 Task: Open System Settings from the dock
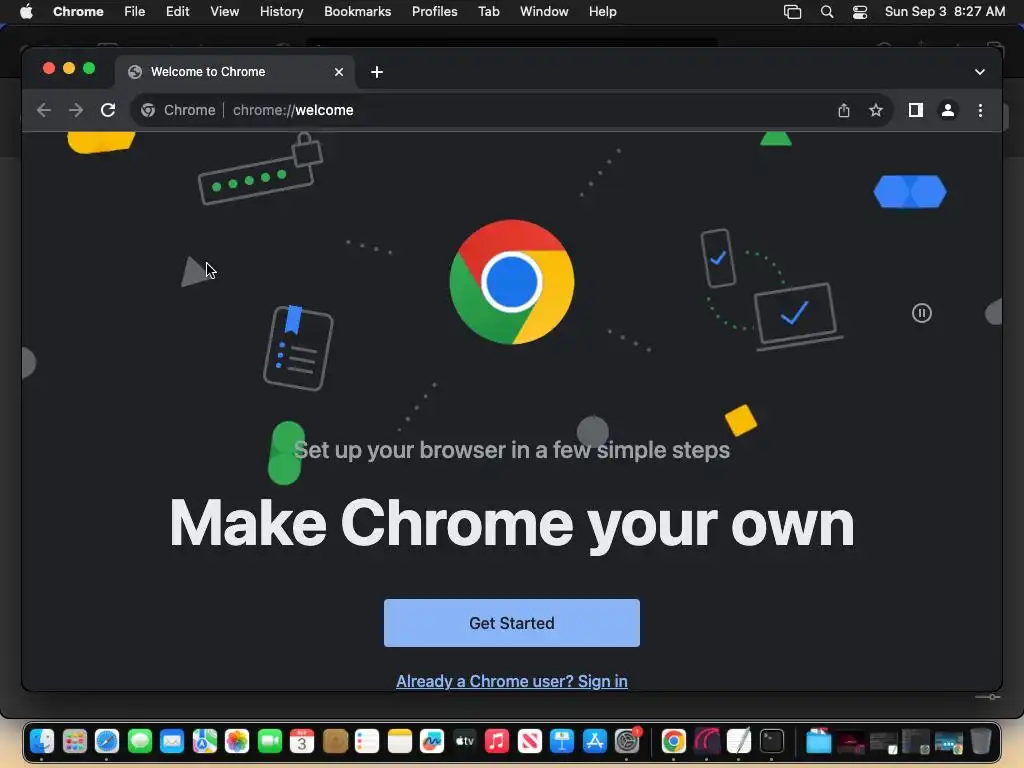pos(627,741)
